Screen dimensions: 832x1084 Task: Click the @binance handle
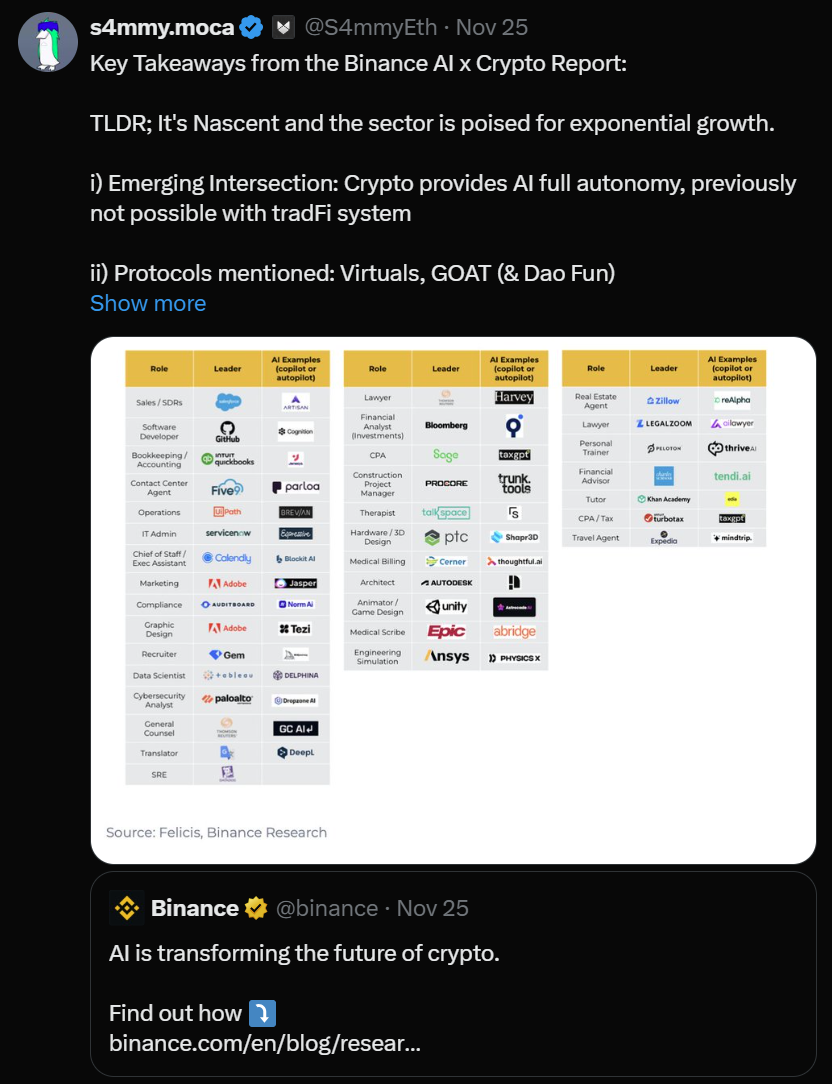(x=326, y=908)
